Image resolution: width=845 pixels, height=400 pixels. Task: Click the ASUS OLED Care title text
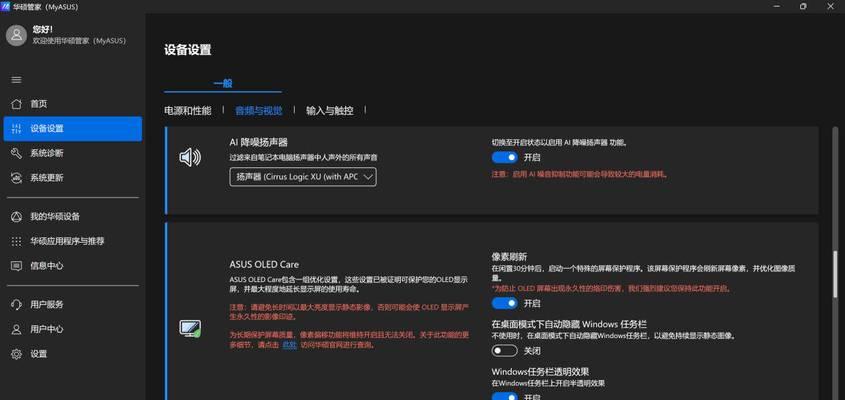coord(264,265)
